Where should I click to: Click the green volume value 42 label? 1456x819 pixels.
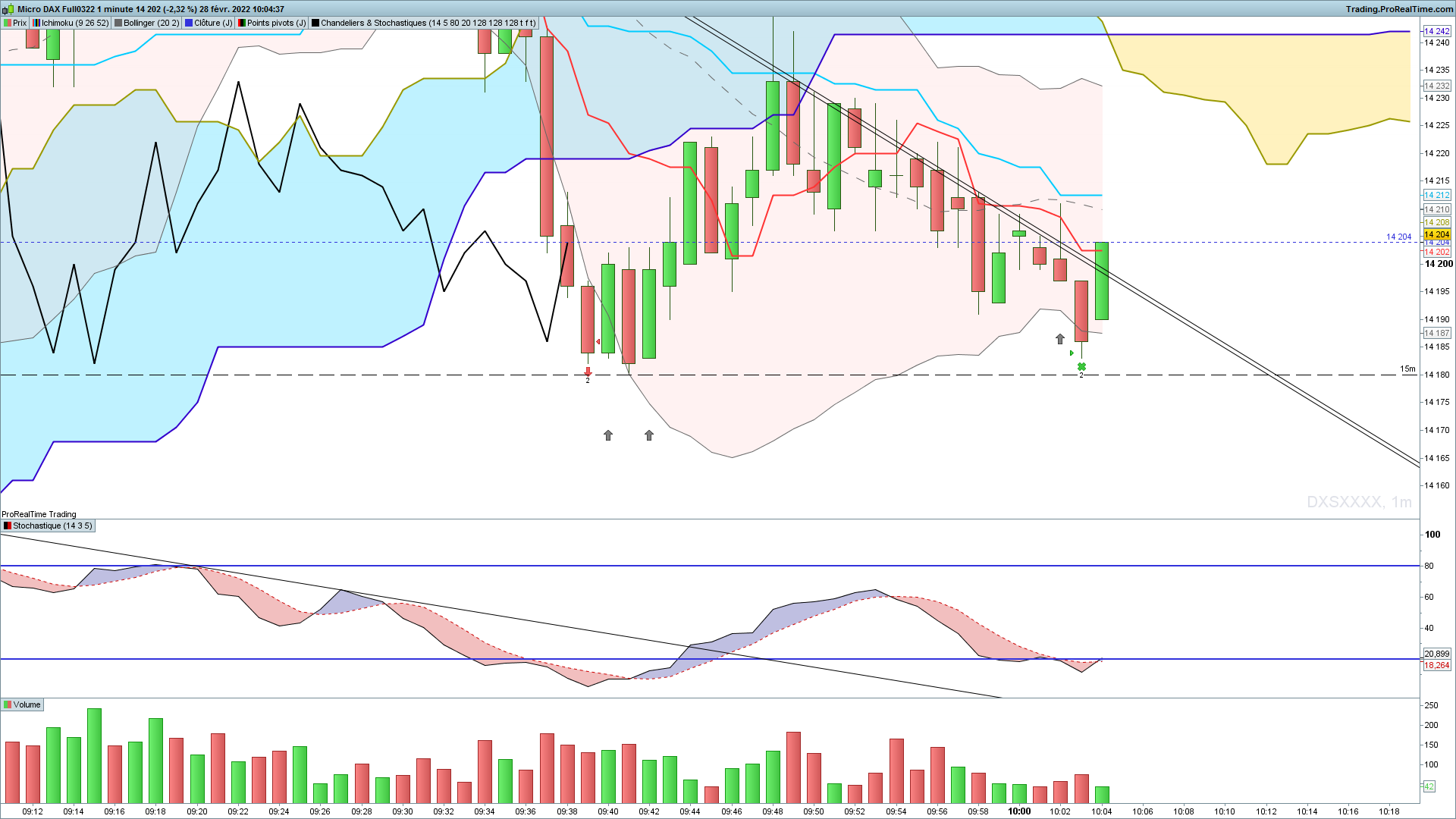click(1429, 786)
